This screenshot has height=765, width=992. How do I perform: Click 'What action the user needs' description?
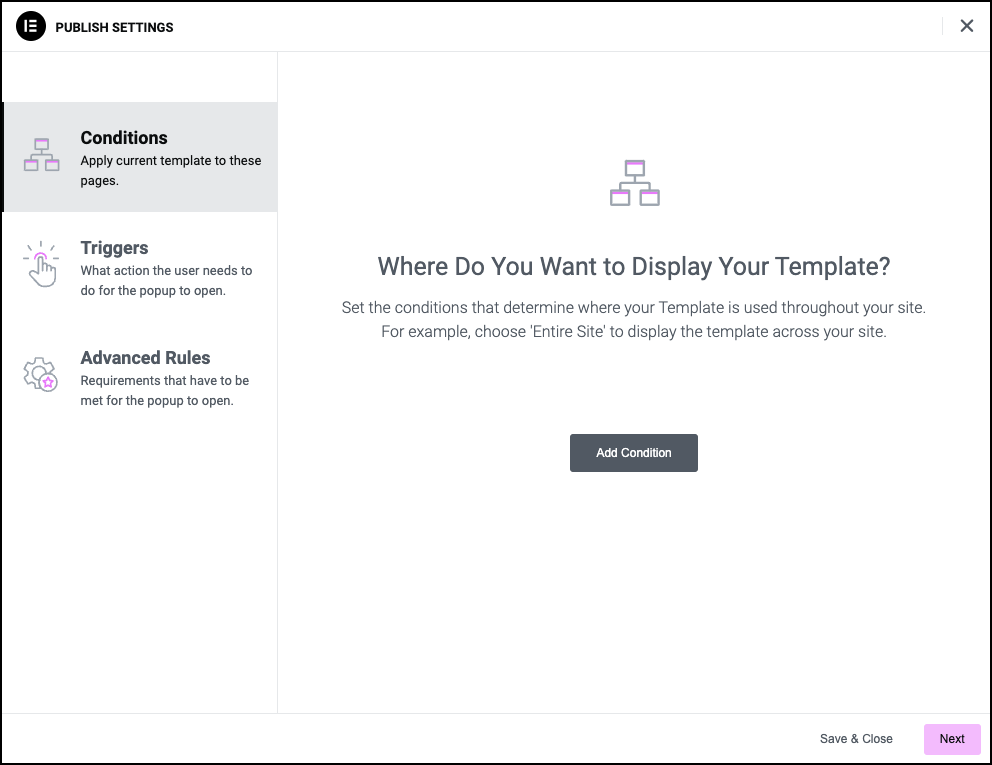[166, 280]
